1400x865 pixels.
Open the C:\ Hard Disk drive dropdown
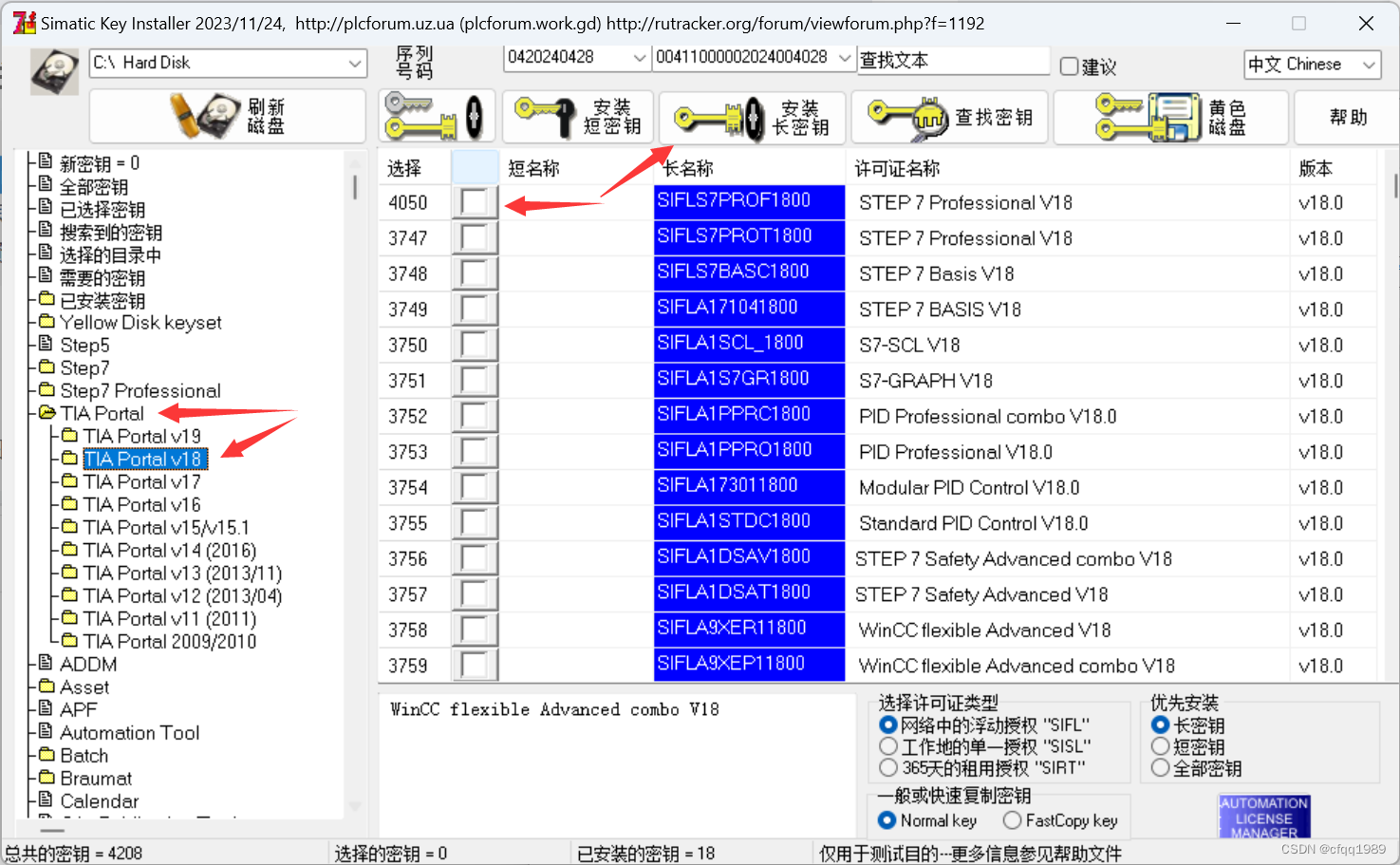[355, 63]
